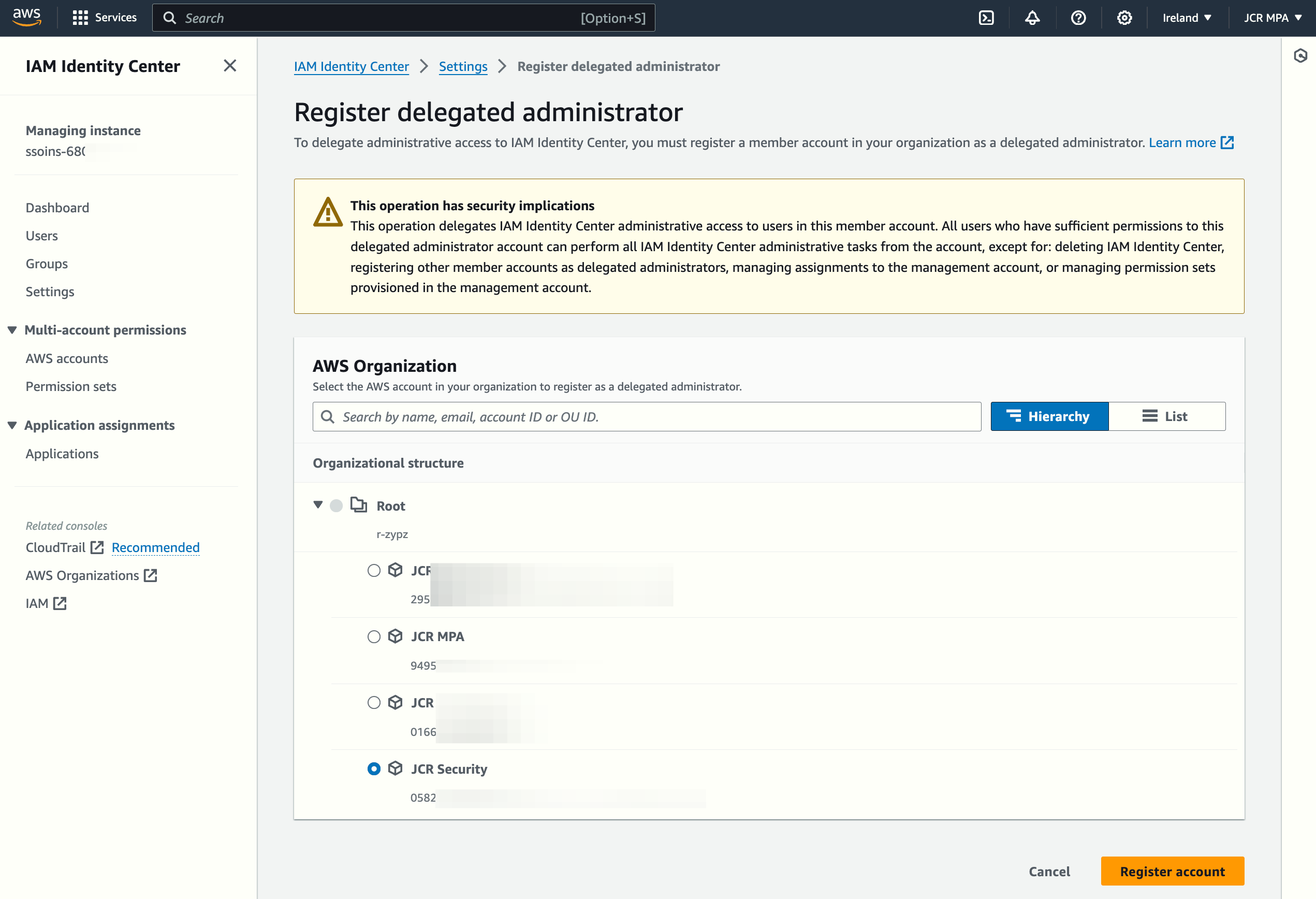The width and height of the screenshot is (1316, 899).
Task: Open the settings gear icon in header
Action: [1123, 18]
